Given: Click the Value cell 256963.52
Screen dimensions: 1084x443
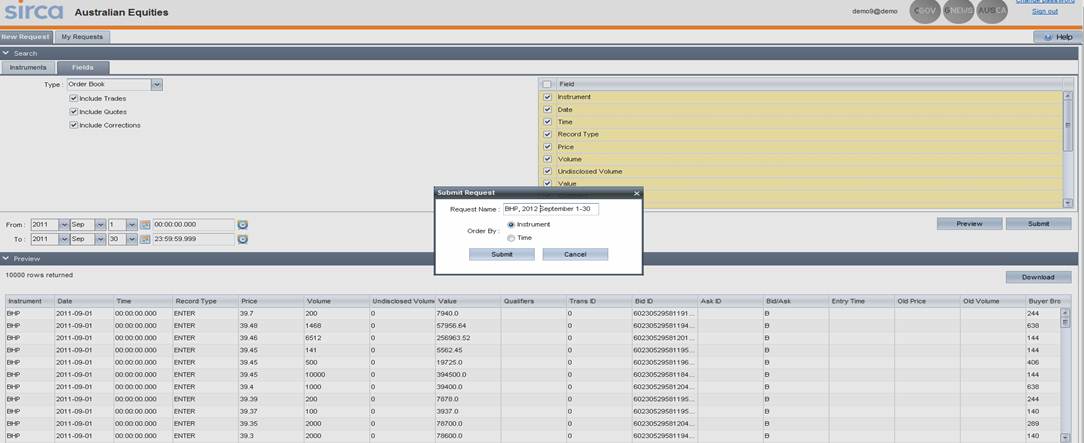Looking at the screenshot, I should pyautogui.click(x=468, y=338).
